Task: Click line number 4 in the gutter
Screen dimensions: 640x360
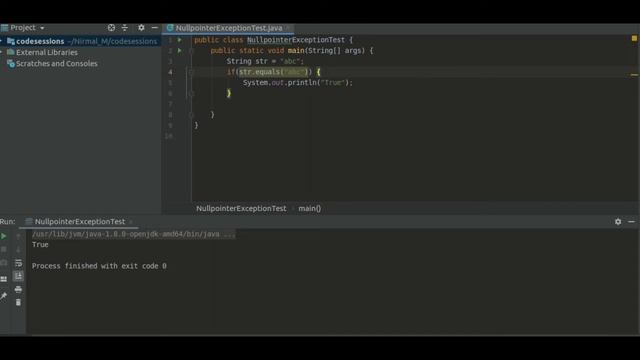Action: (x=170, y=72)
